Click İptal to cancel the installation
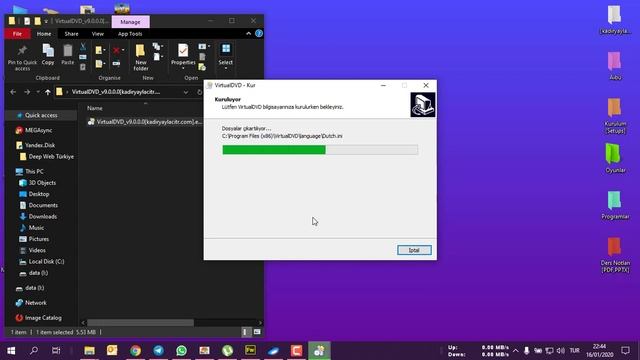This screenshot has height=360, width=640. (x=414, y=250)
